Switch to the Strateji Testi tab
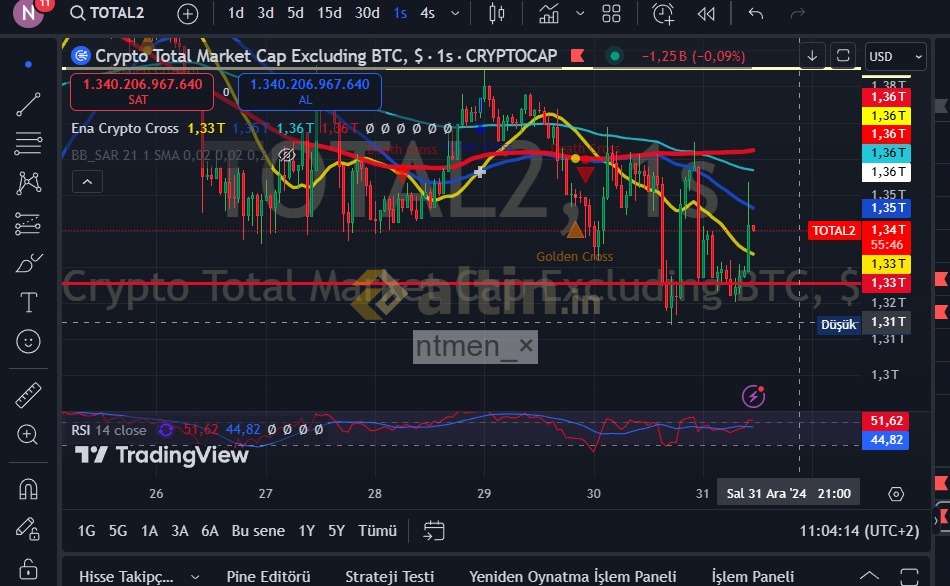950x586 pixels. [x=389, y=577]
